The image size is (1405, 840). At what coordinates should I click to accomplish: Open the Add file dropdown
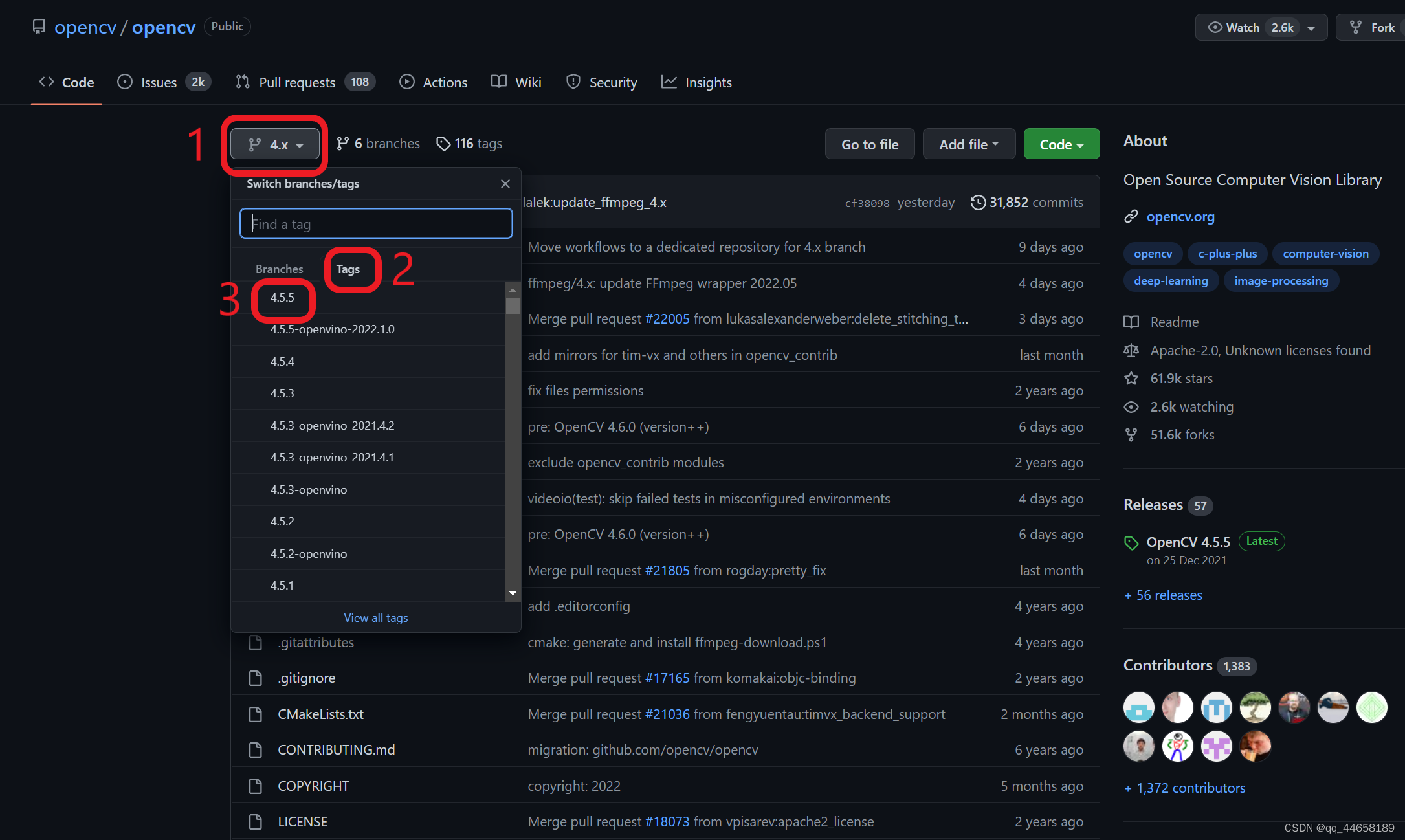(969, 144)
